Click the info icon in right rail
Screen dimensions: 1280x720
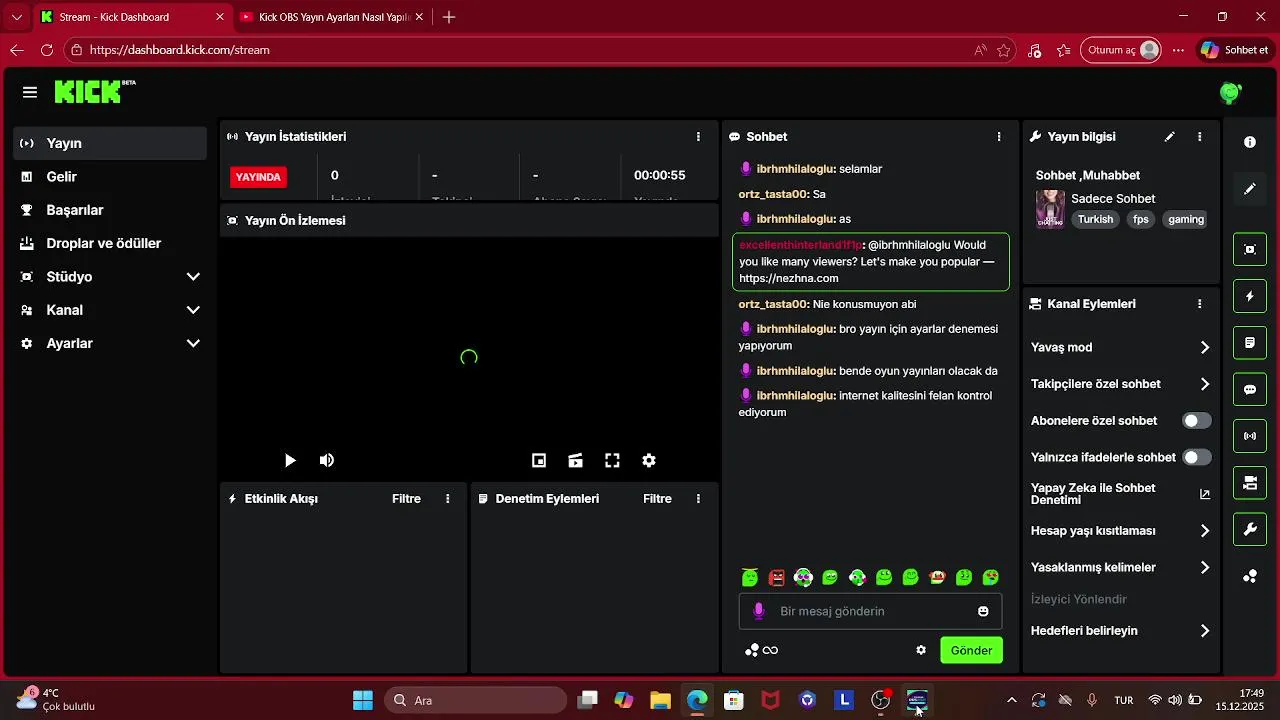[1250, 142]
